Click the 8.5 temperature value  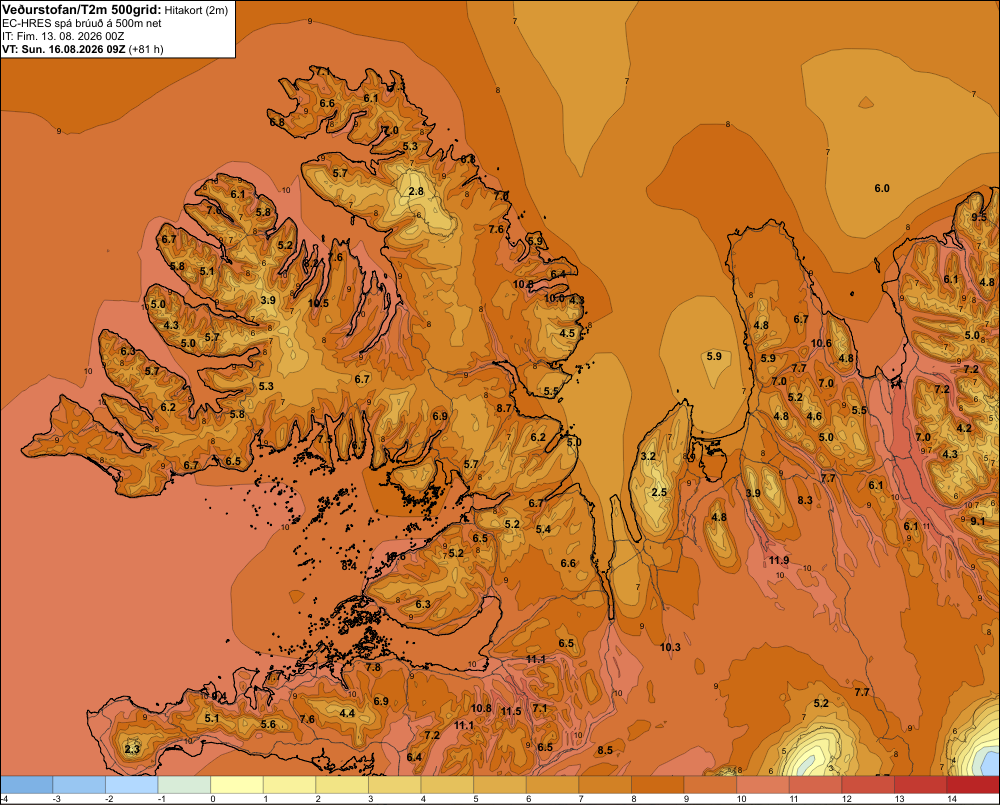coord(605,750)
